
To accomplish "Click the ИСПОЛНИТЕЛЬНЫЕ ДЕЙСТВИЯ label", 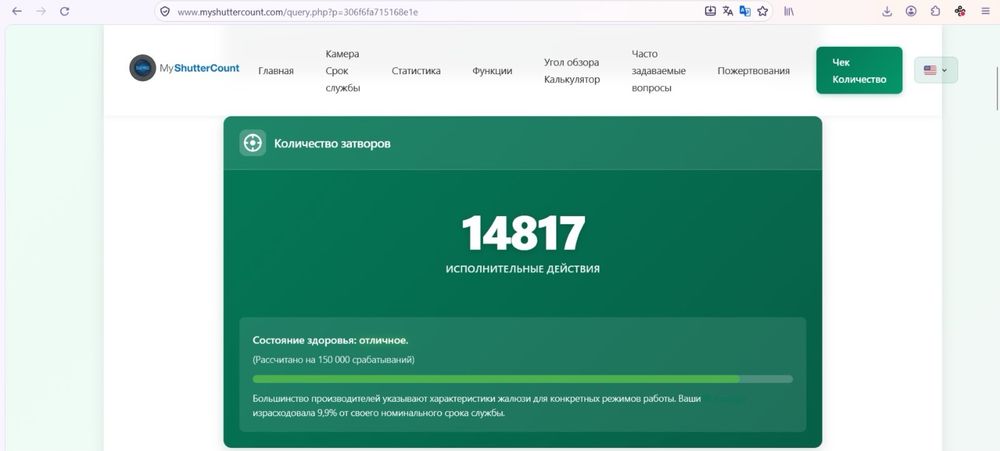I will click(522, 269).
